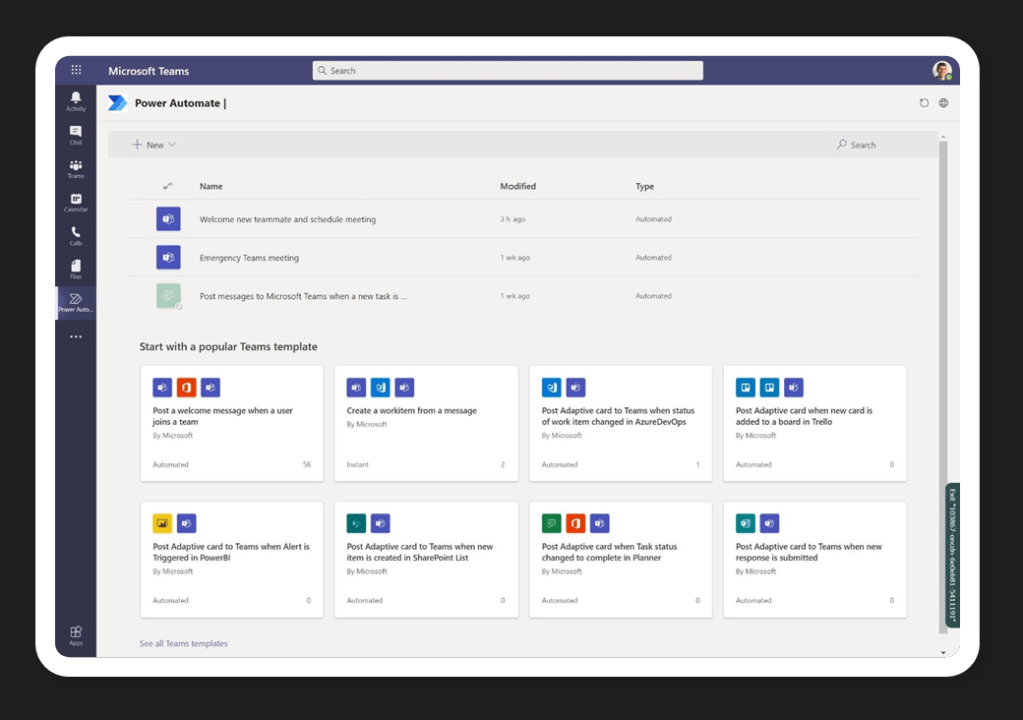1023x720 pixels.
Task: Click the expand arrows icon in table header
Action: point(168,186)
